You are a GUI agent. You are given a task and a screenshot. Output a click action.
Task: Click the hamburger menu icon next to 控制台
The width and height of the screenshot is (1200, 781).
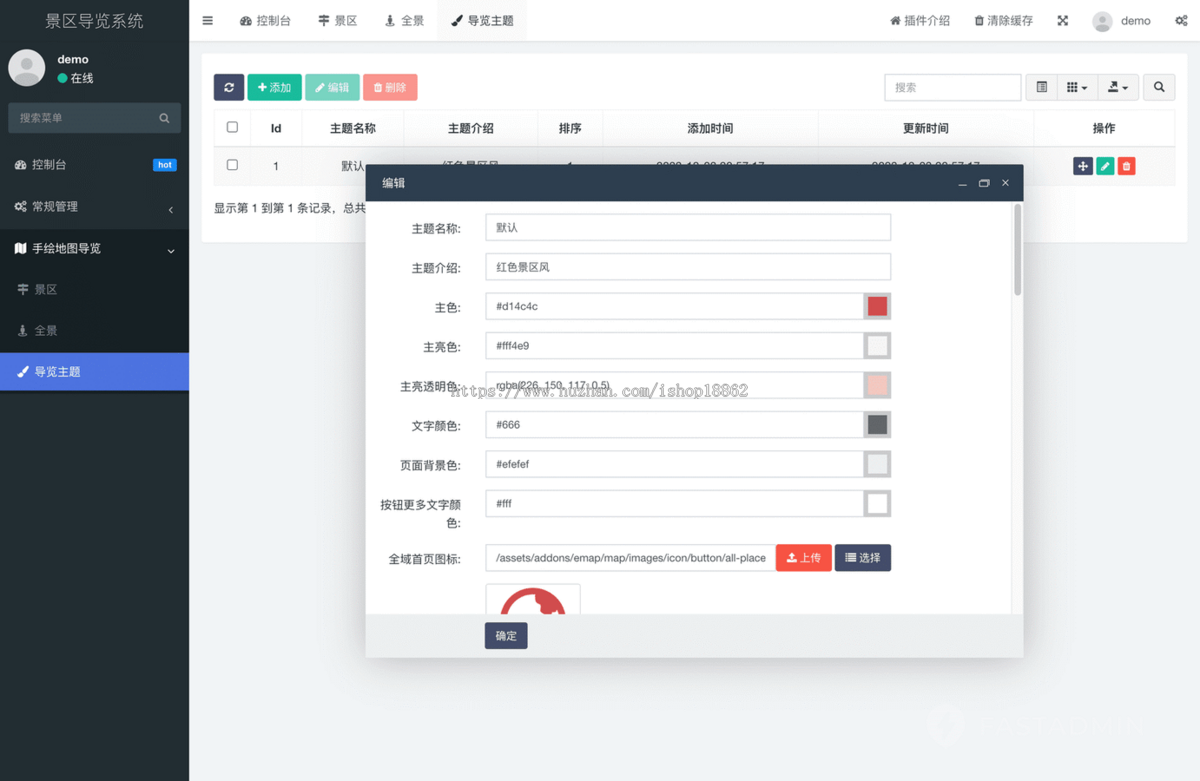(x=207, y=20)
